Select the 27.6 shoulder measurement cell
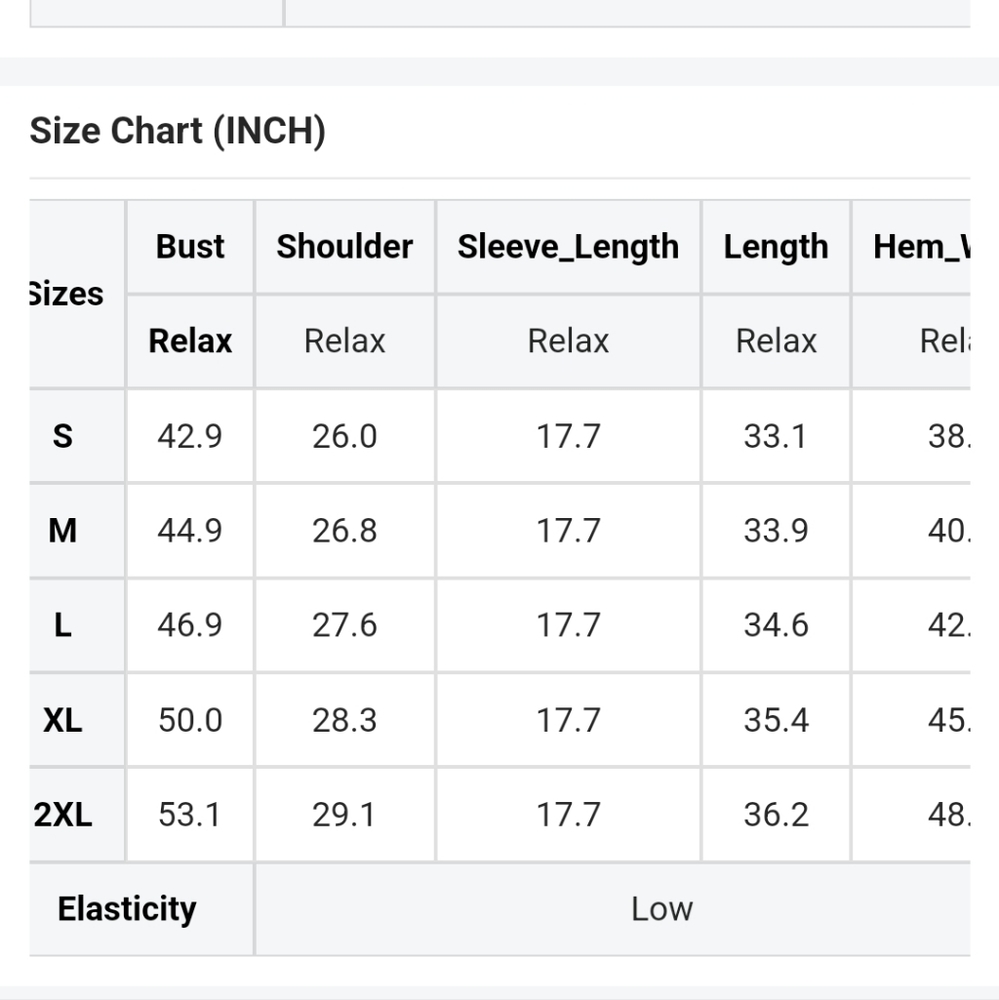The width and height of the screenshot is (999, 1000). (x=344, y=625)
